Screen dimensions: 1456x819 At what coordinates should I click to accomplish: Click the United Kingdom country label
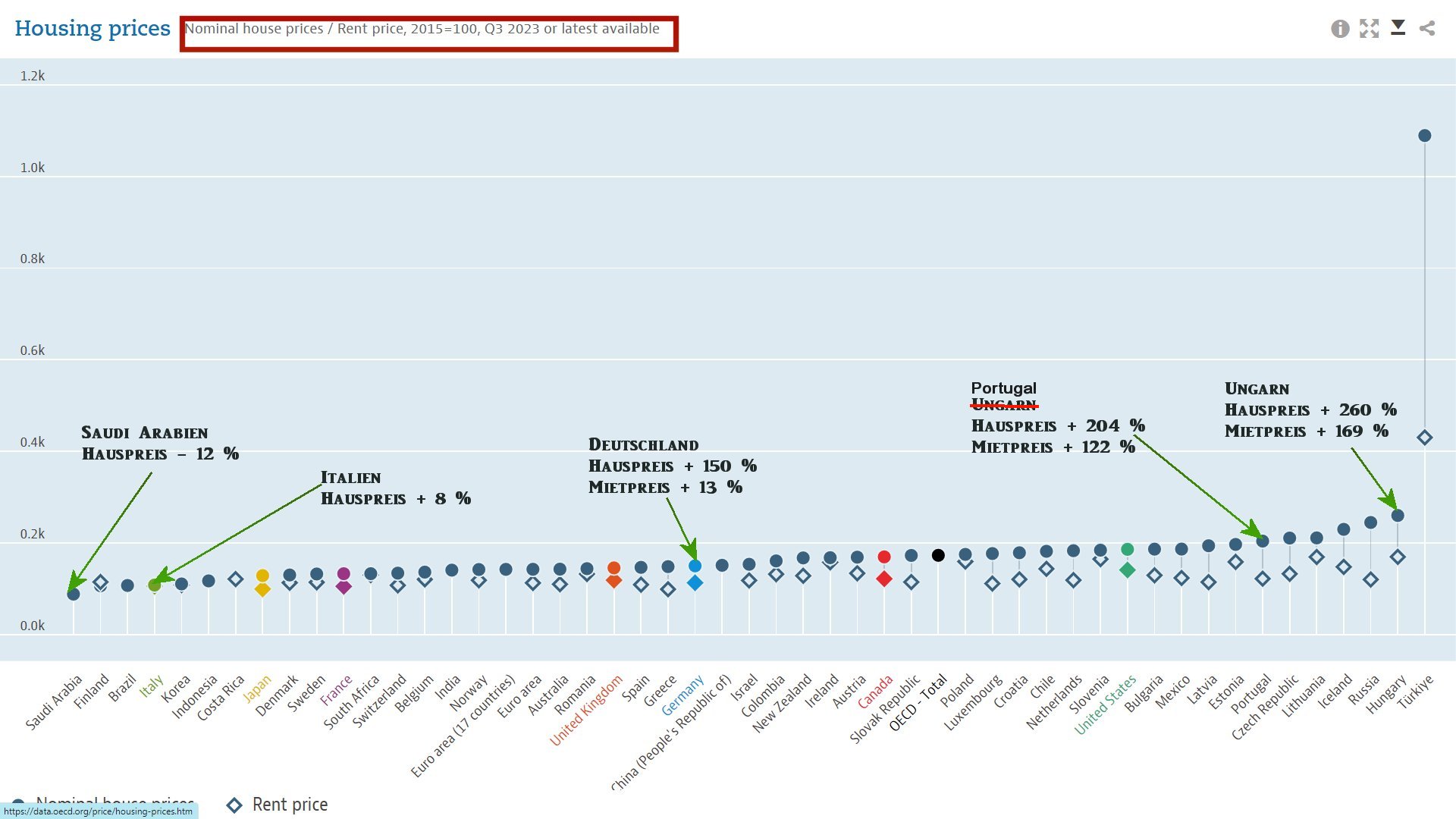point(585,711)
